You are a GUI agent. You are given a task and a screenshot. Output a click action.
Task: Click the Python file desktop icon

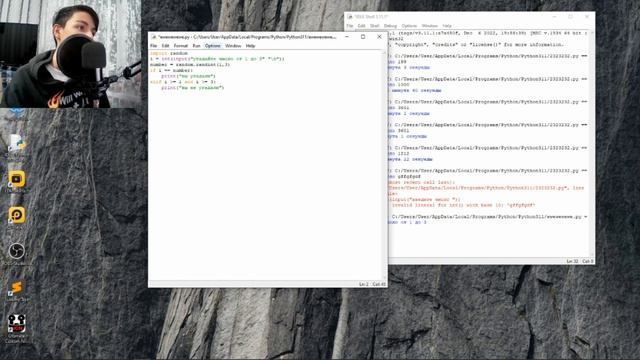pos(17,144)
